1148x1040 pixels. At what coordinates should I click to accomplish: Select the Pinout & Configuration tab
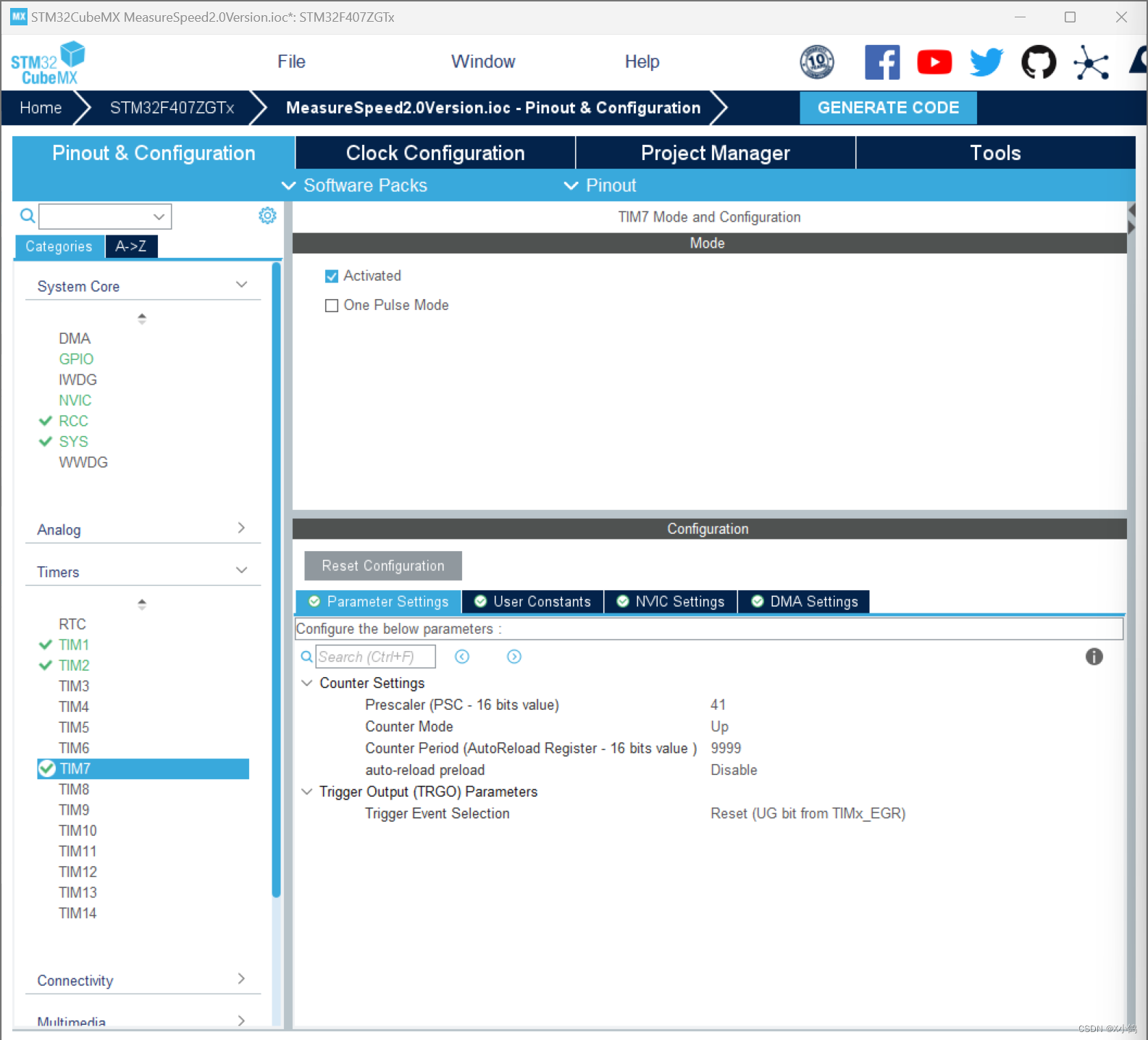point(154,153)
